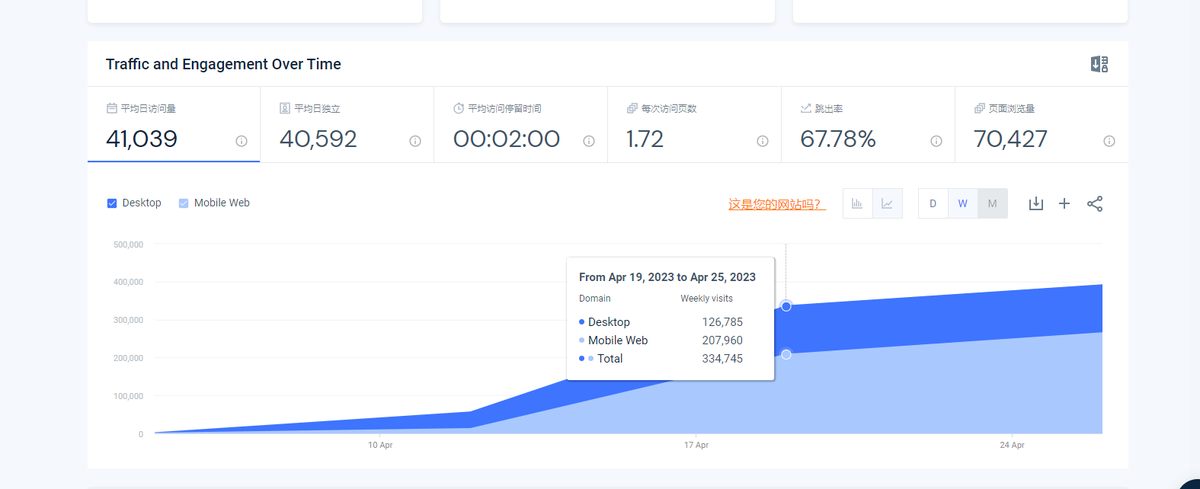The width and height of the screenshot is (1200, 489).
Task: Select monthly (M) granularity
Action: click(992, 203)
